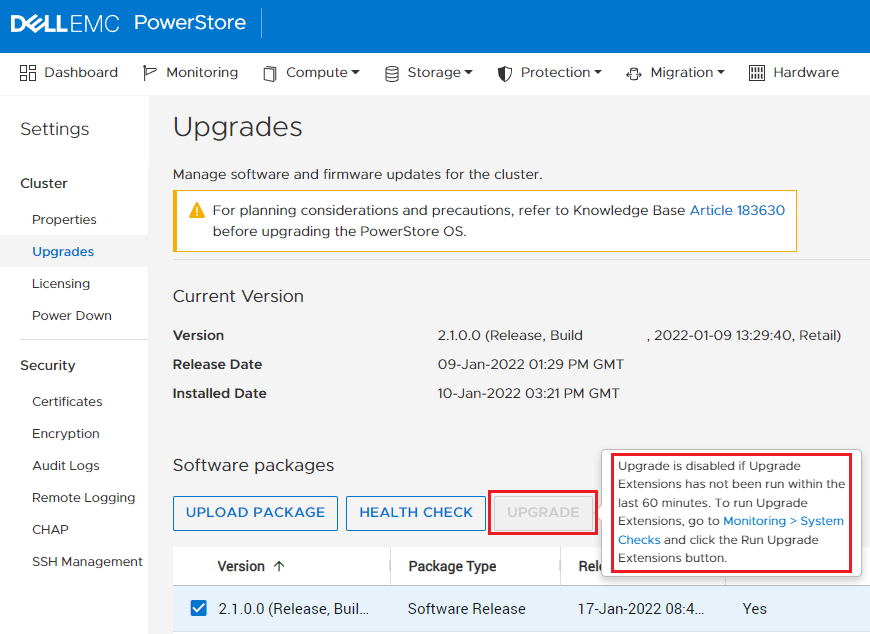
Task: Run a HEALTH CHECK on the cluster
Action: (415, 513)
